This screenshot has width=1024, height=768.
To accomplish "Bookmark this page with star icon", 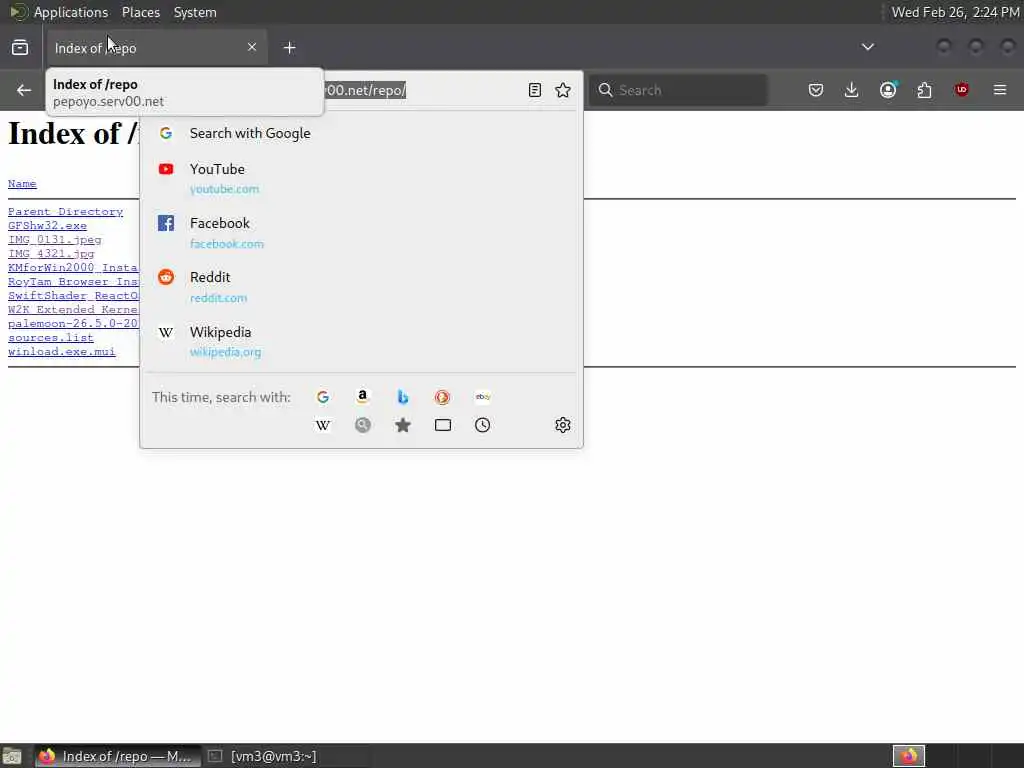I will pyautogui.click(x=563, y=90).
